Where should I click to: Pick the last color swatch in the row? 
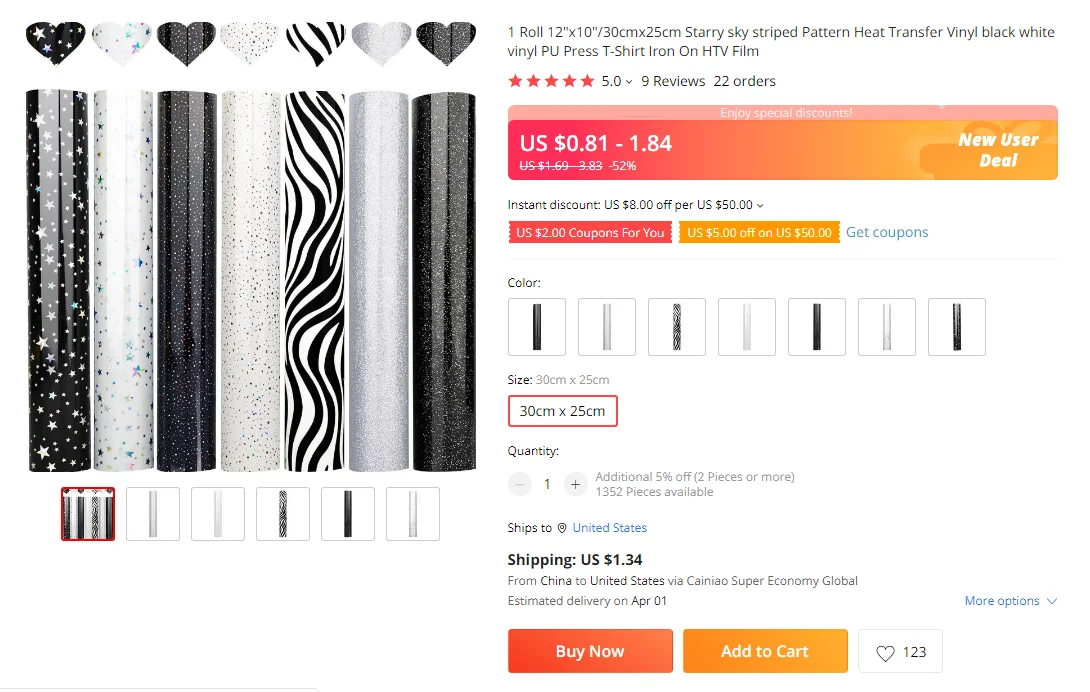(x=957, y=326)
